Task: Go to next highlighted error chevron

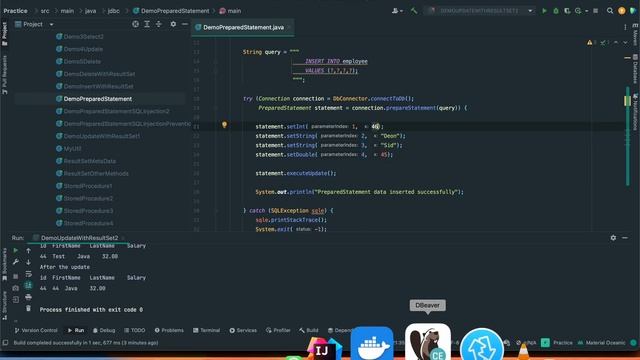Action: click(625, 42)
